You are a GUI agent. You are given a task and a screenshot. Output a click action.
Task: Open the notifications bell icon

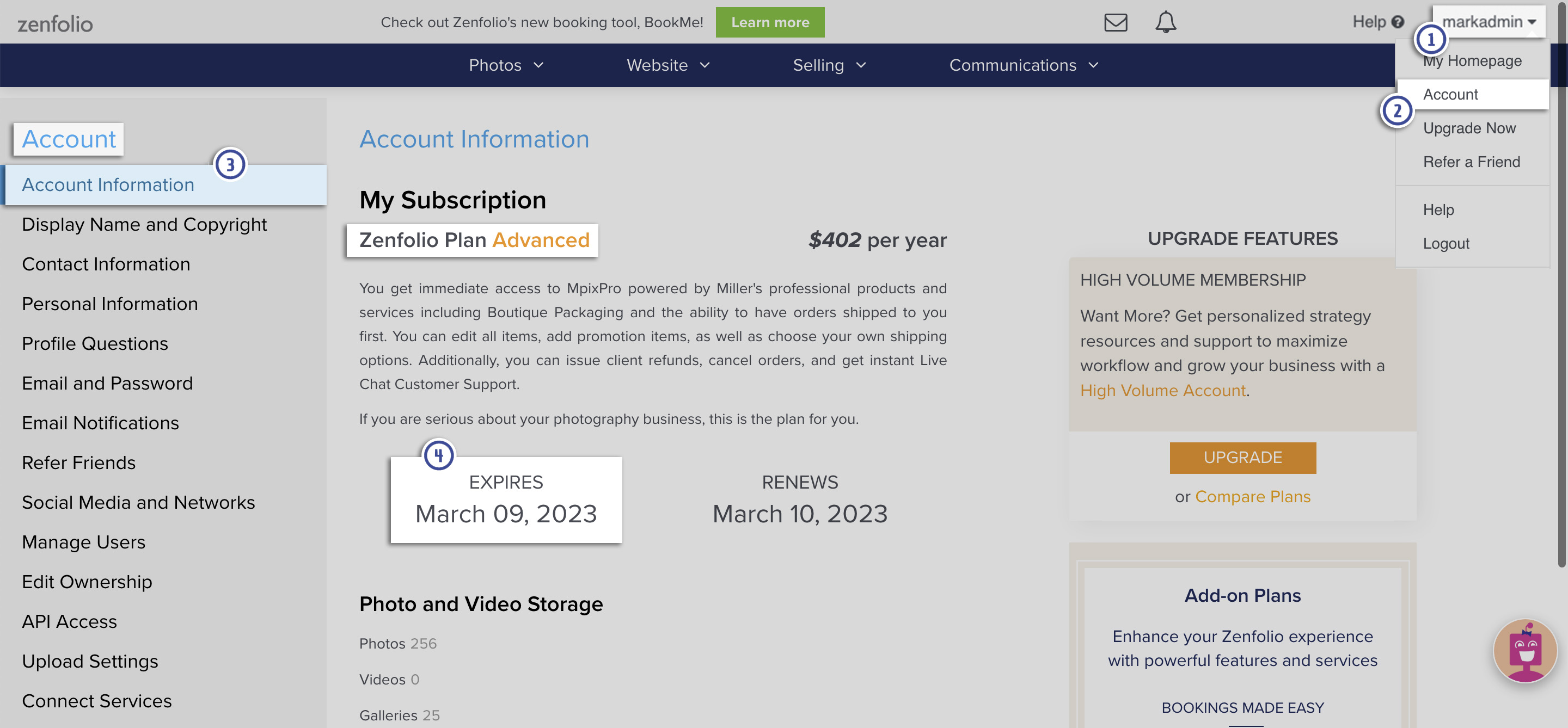pos(1165,22)
